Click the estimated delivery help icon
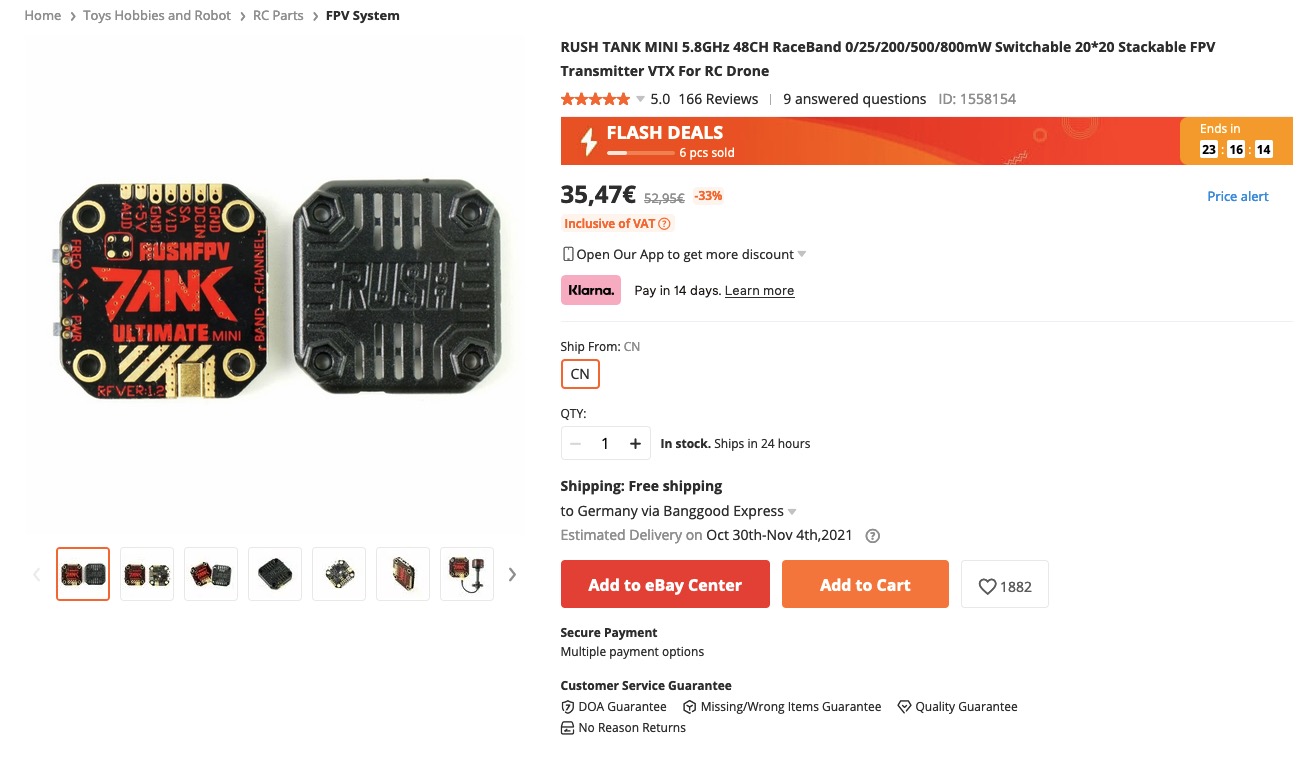The width and height of the screenshot is (1316, 758). point(872,535)
